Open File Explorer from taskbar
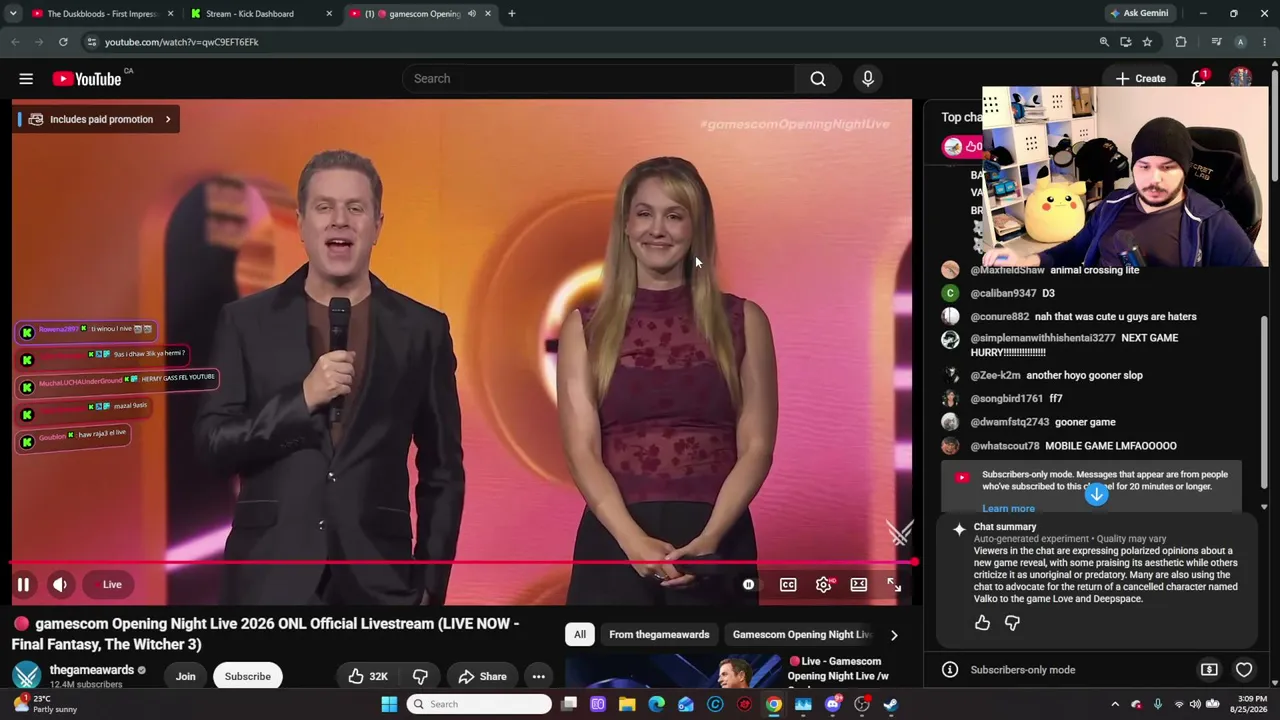1280x720 pixels. tap(627, 704)
